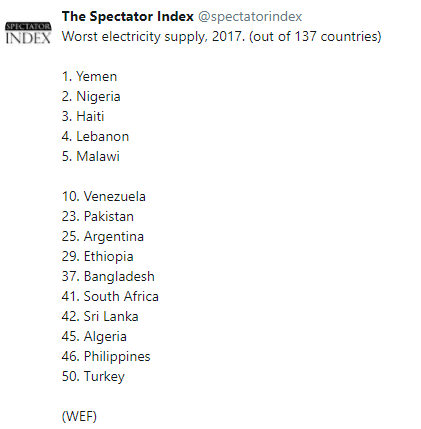Click the (WEF) source attribution

coord(79,417)
